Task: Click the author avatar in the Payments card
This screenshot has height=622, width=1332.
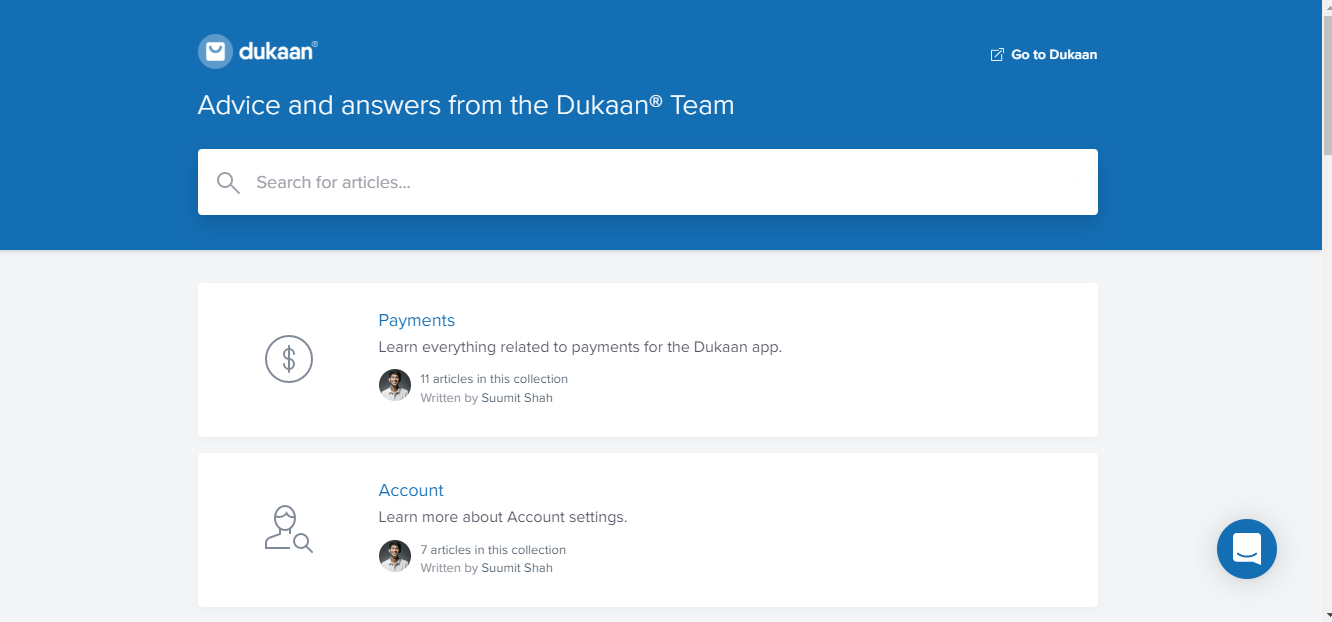Action: 395,386
